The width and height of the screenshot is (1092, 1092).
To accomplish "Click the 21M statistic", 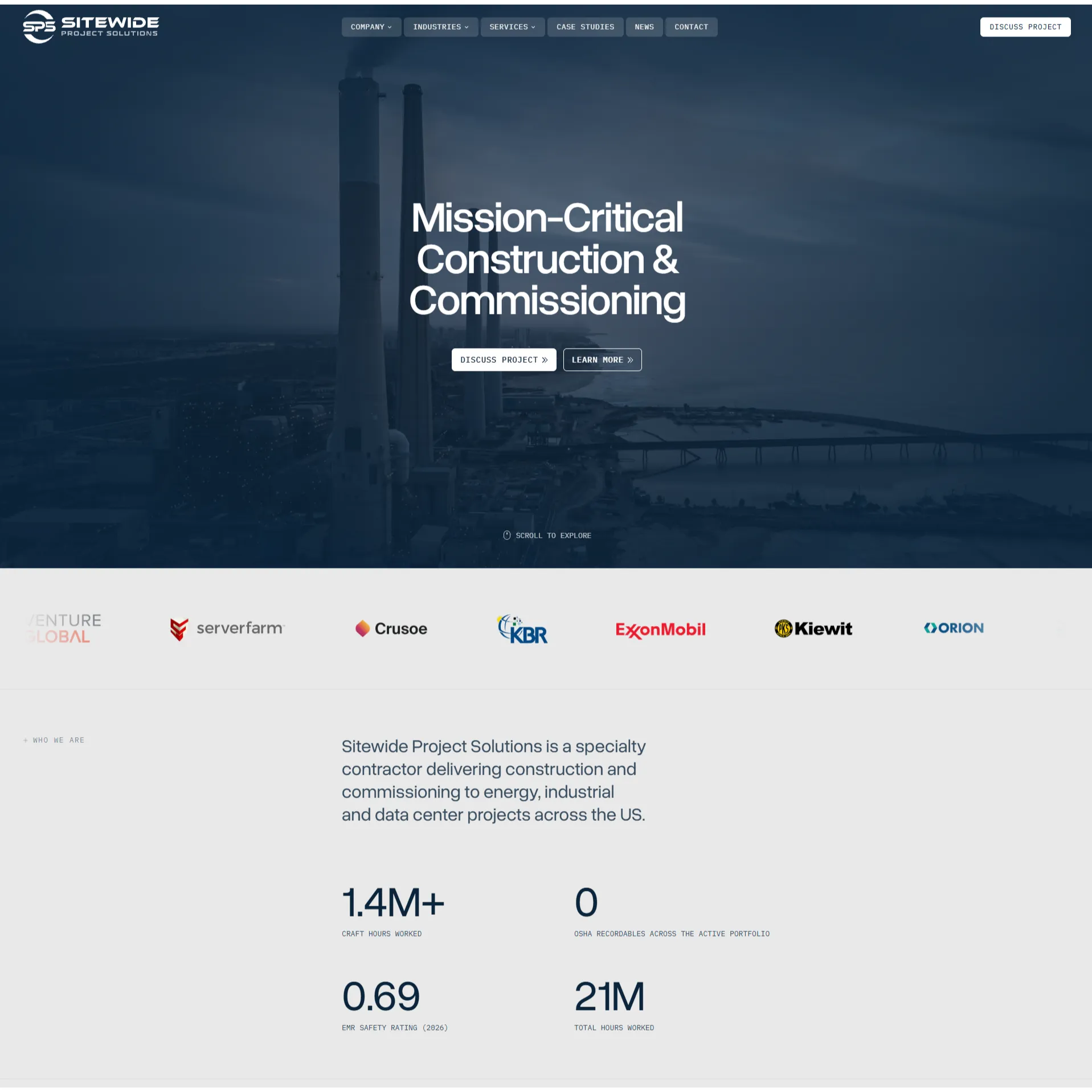I will coord(609,996).
